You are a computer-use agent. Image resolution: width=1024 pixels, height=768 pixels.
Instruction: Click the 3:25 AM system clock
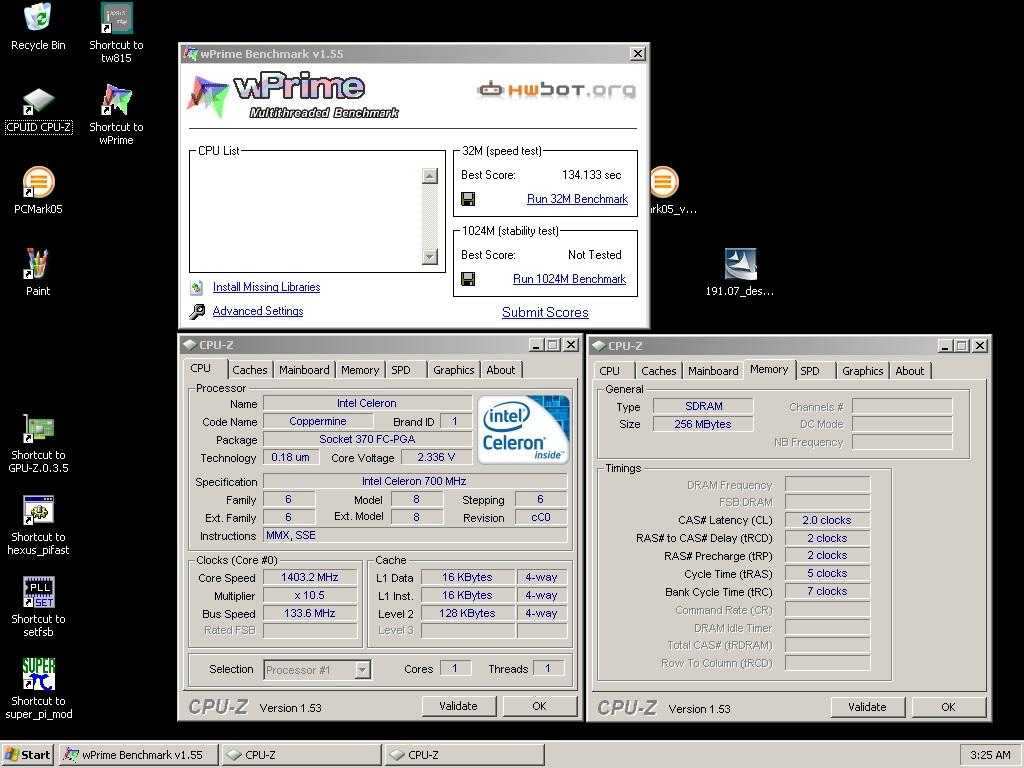990,755
